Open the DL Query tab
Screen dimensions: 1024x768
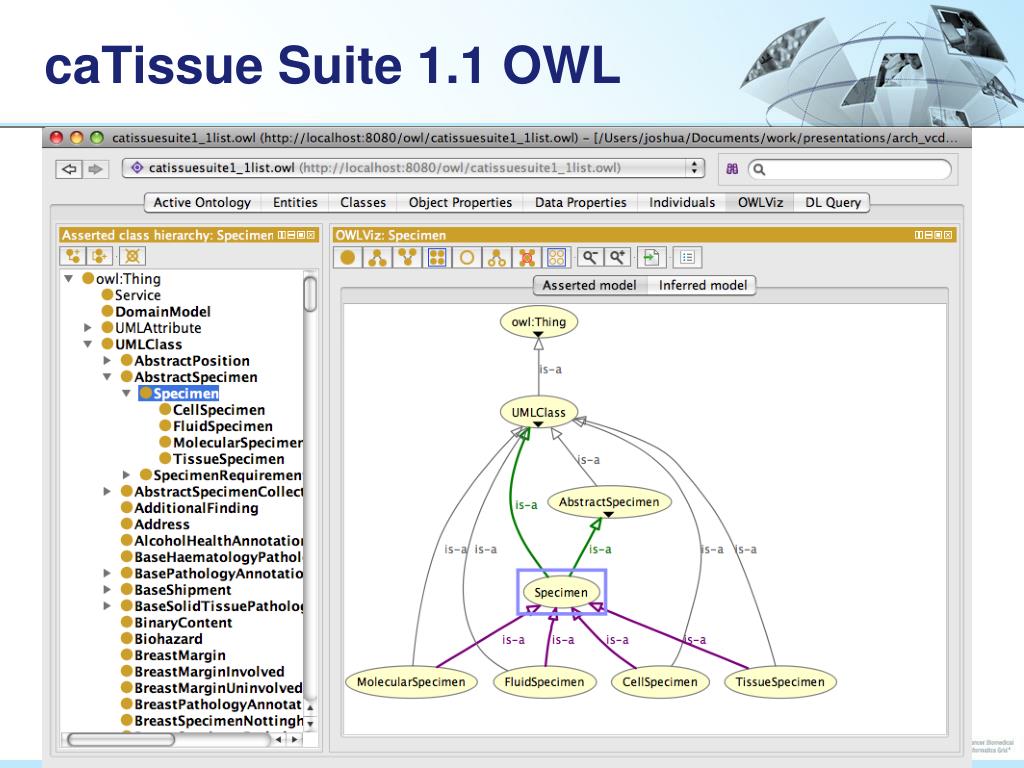[833, 202]
